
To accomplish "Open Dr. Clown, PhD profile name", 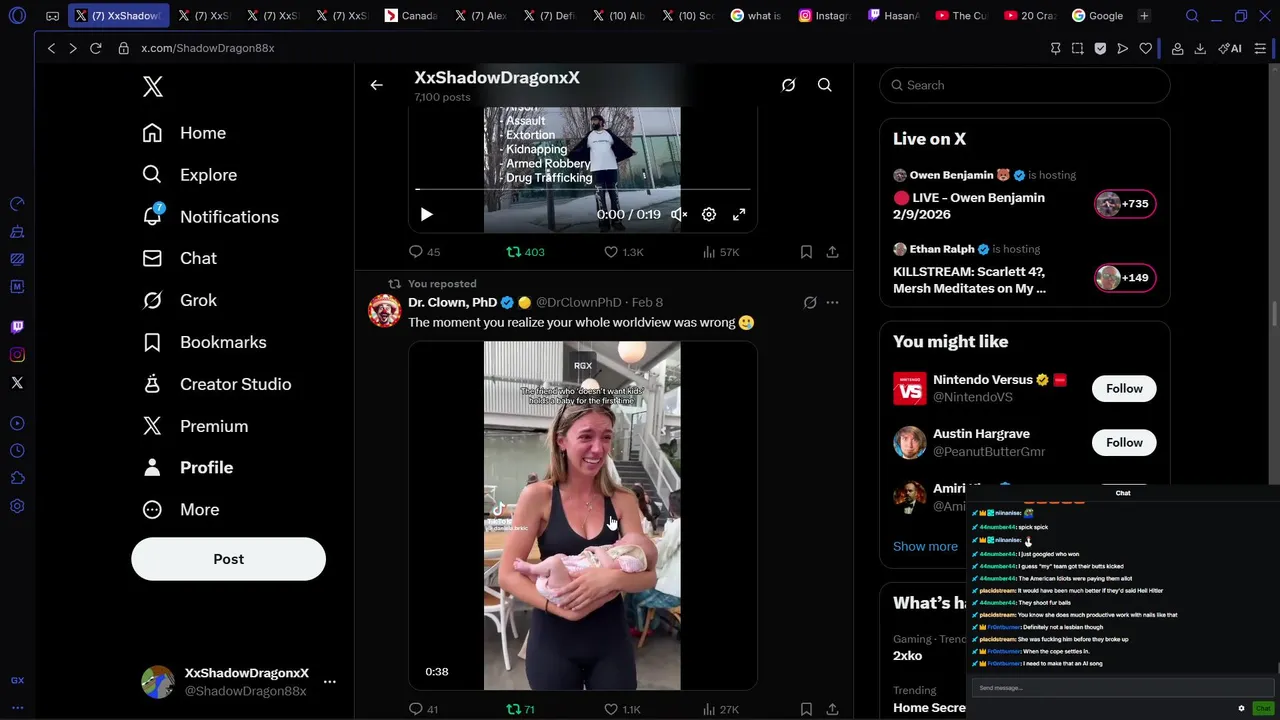I will coord(452,302).
